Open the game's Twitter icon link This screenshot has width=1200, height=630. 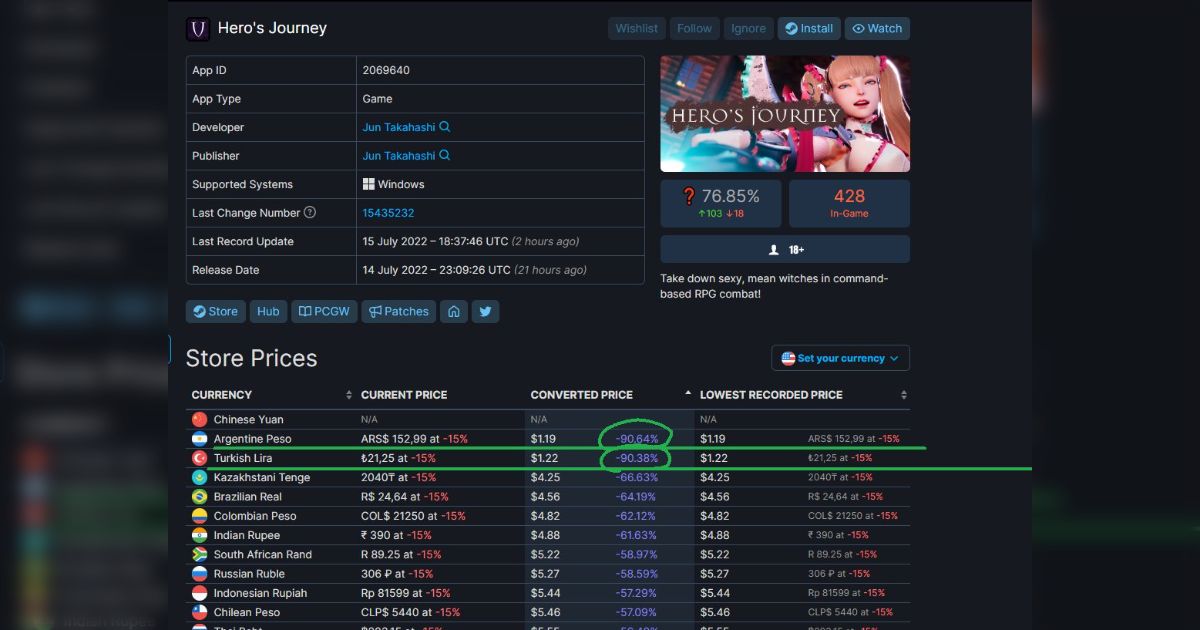point(485,311)
